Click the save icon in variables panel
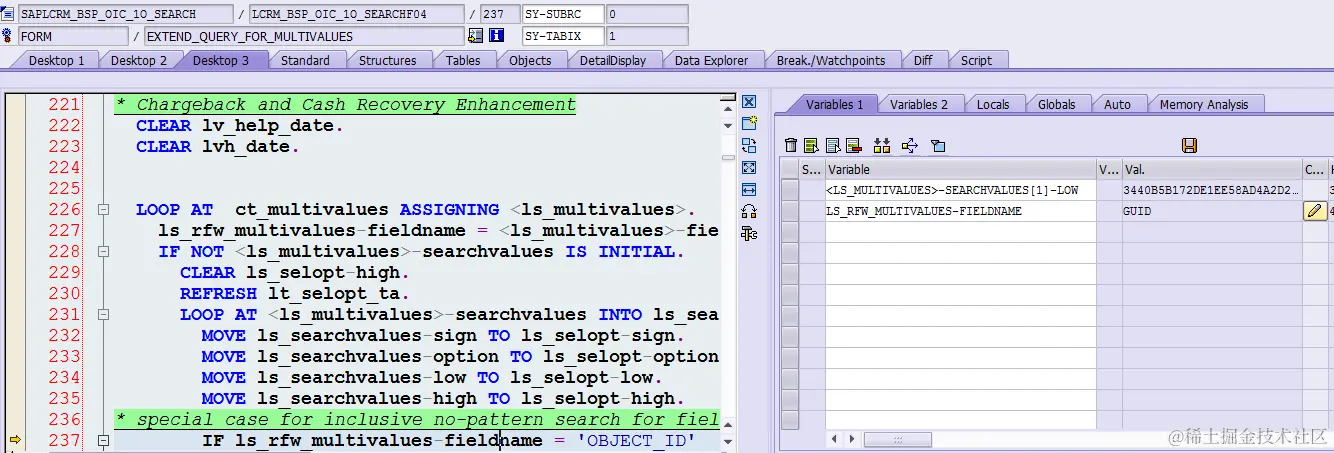1334x453 pixels. (x=1189, y=146)
